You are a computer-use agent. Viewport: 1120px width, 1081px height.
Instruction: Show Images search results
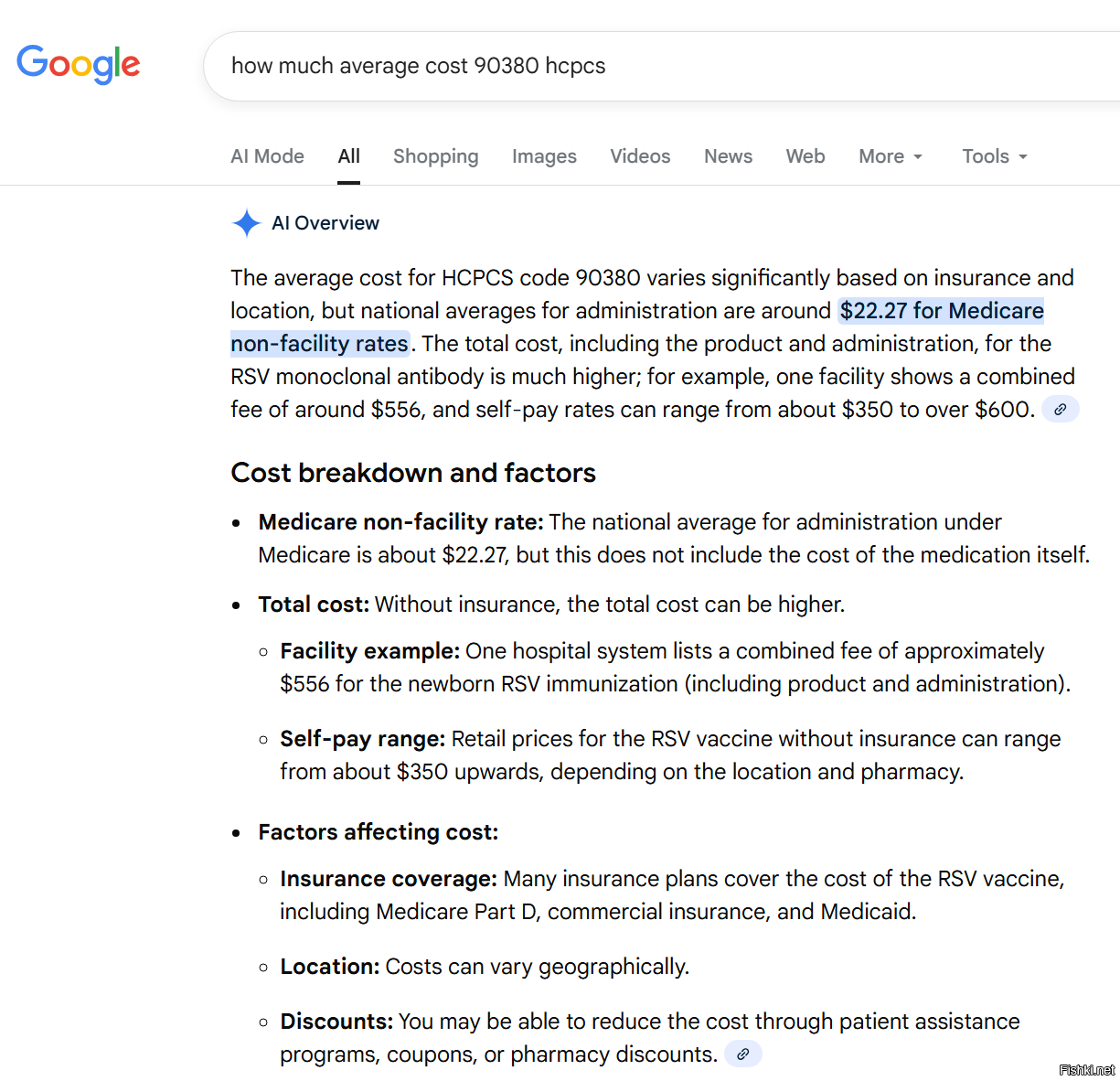coord(544,156)
